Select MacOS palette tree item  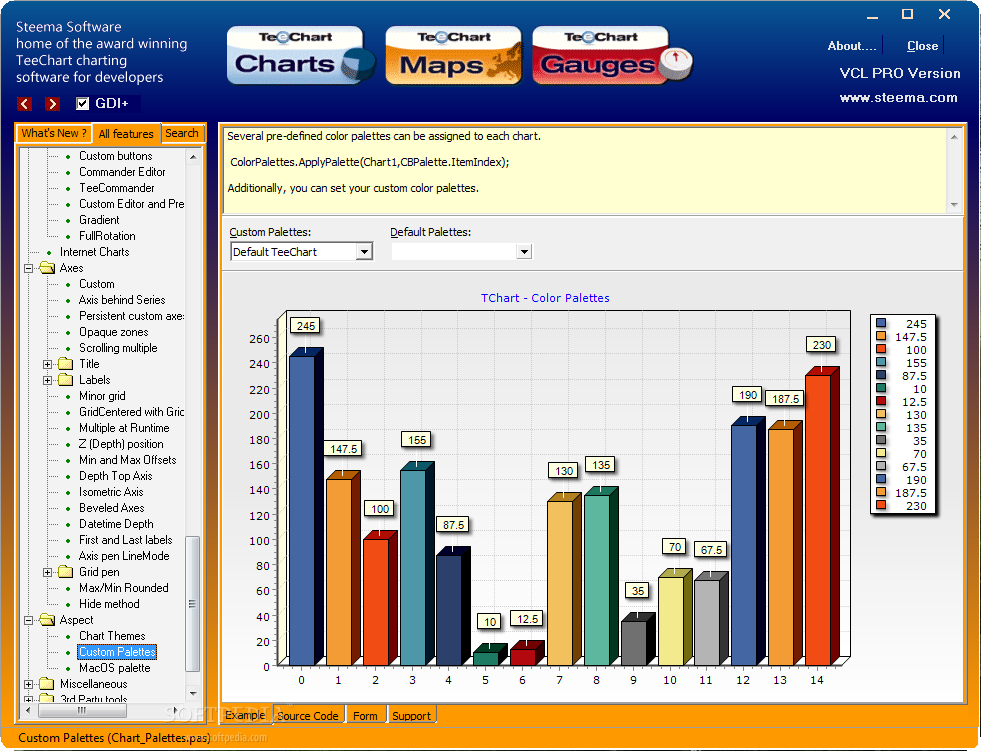pos(114,668)
